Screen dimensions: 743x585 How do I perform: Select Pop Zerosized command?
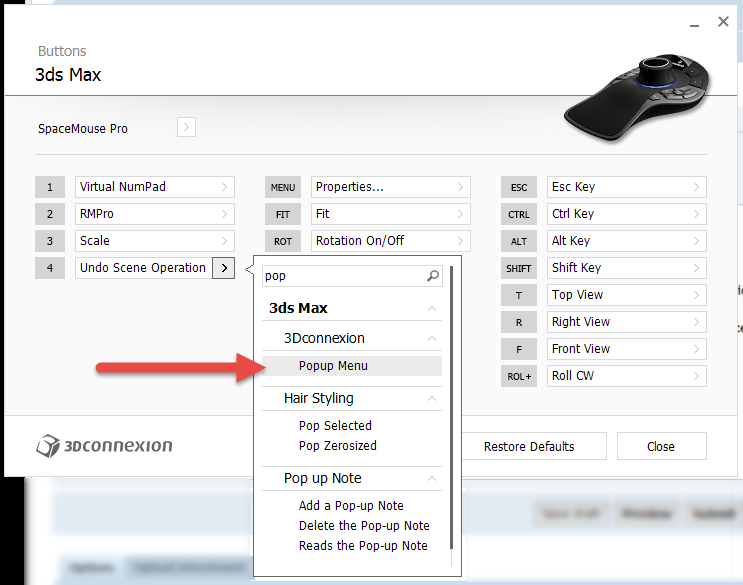[x=352, y=446]
